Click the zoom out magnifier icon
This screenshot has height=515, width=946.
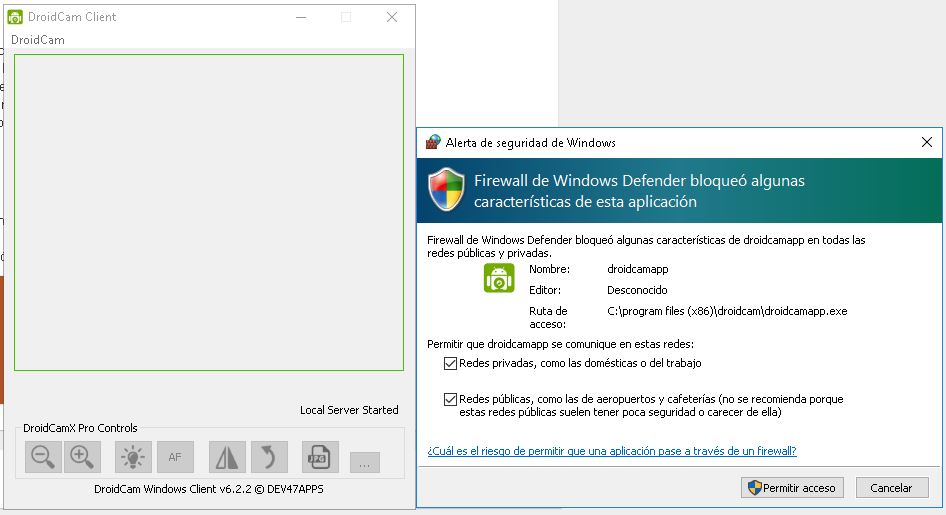(43, 457)
